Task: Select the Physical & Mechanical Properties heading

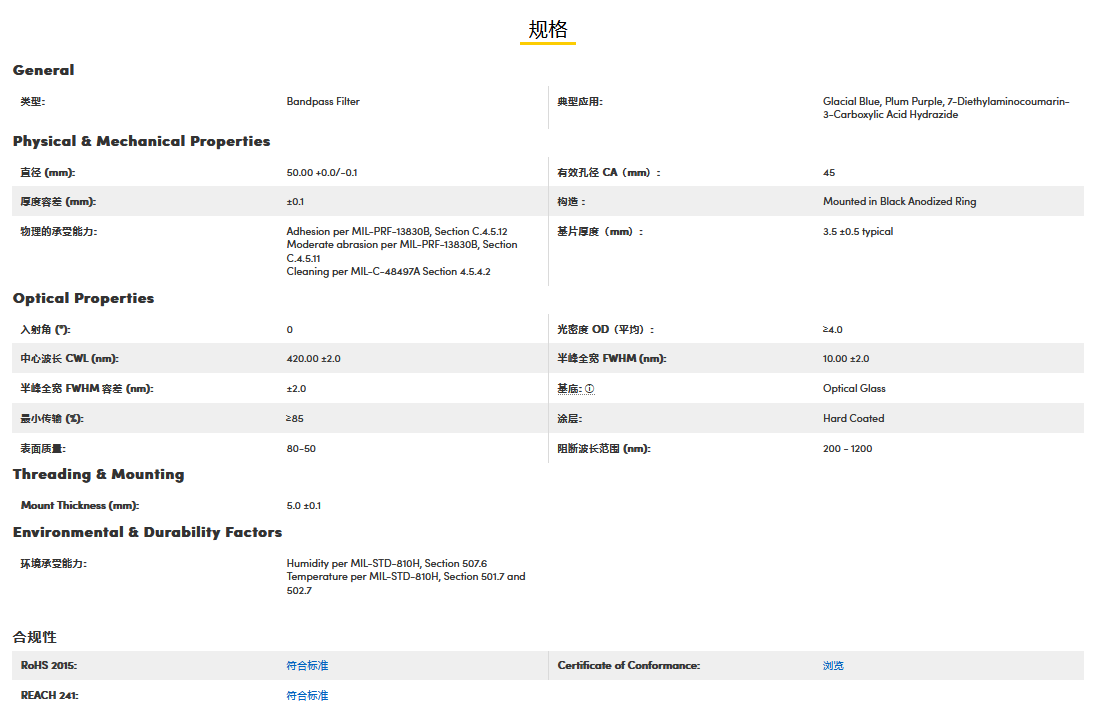Action: tap(141, 141)
